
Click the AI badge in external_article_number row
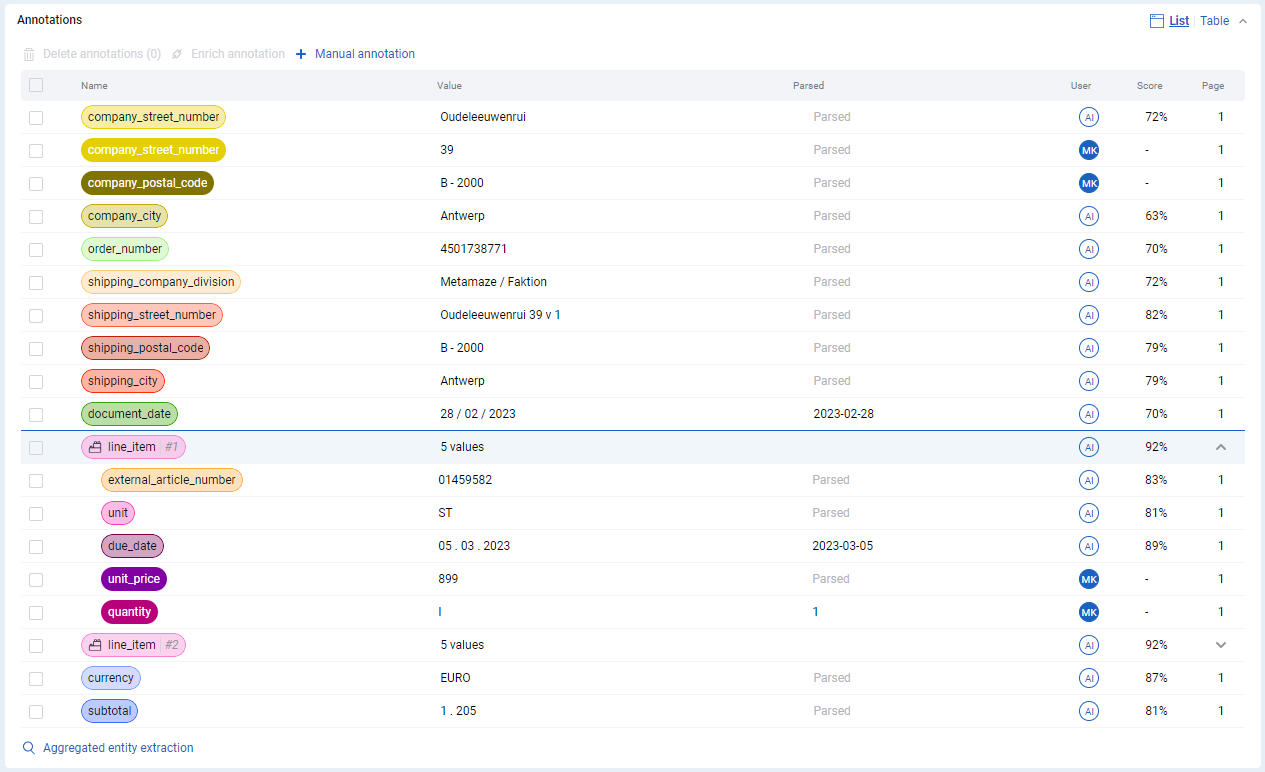point(1089,480)
